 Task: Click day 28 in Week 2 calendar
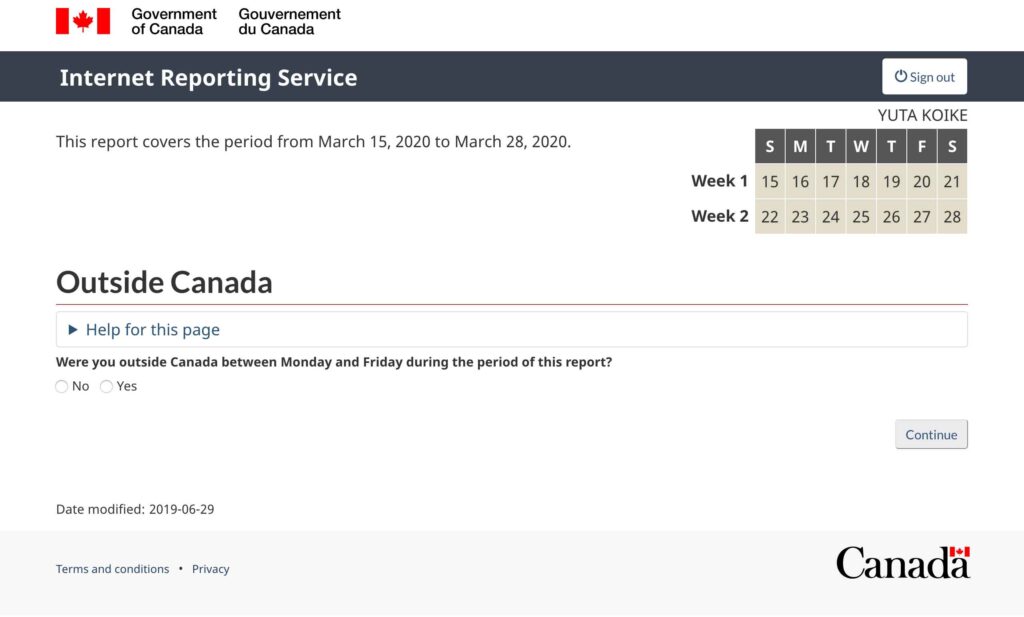(x=951, y=217)
